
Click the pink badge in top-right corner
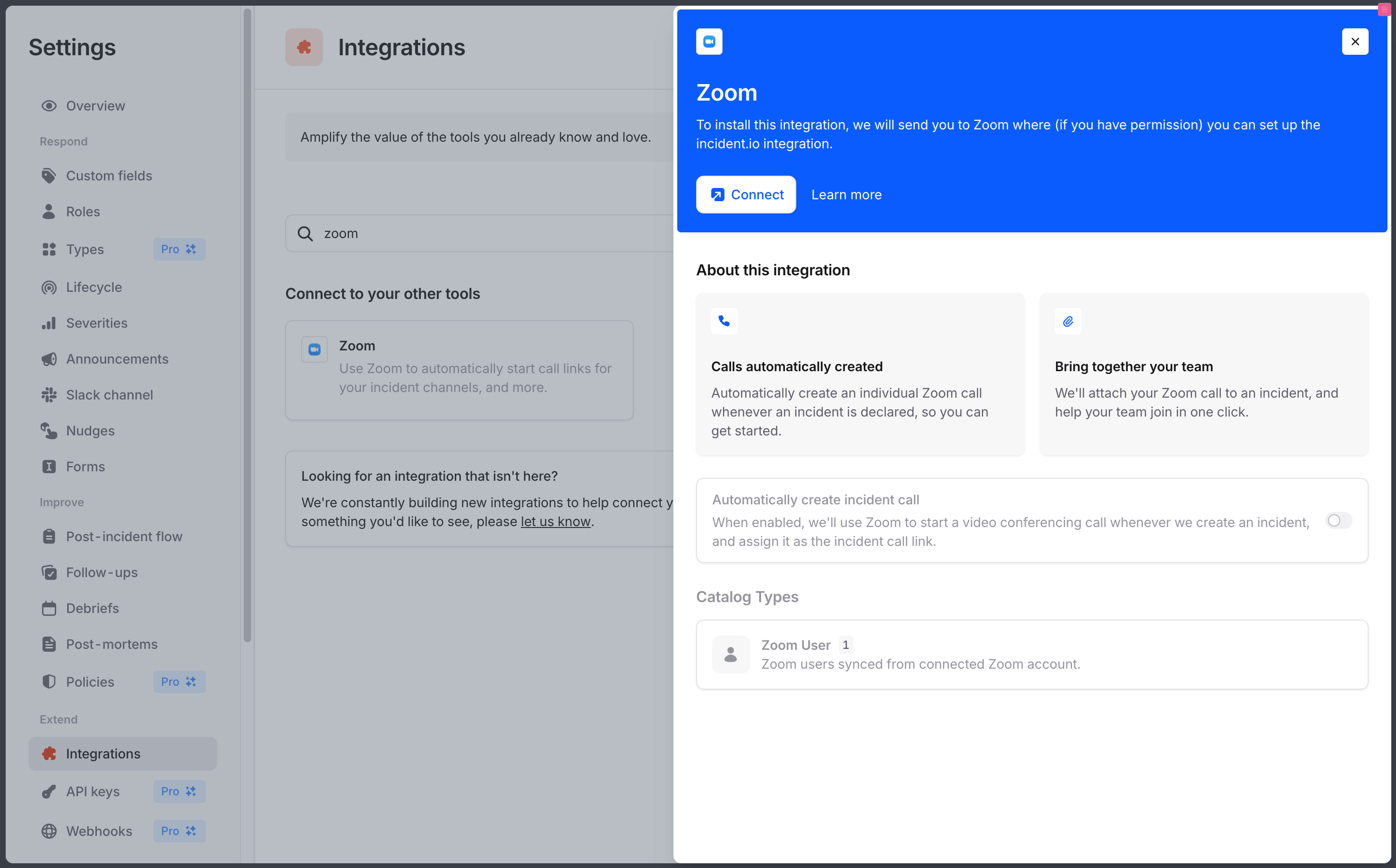tap(1384, 9)
